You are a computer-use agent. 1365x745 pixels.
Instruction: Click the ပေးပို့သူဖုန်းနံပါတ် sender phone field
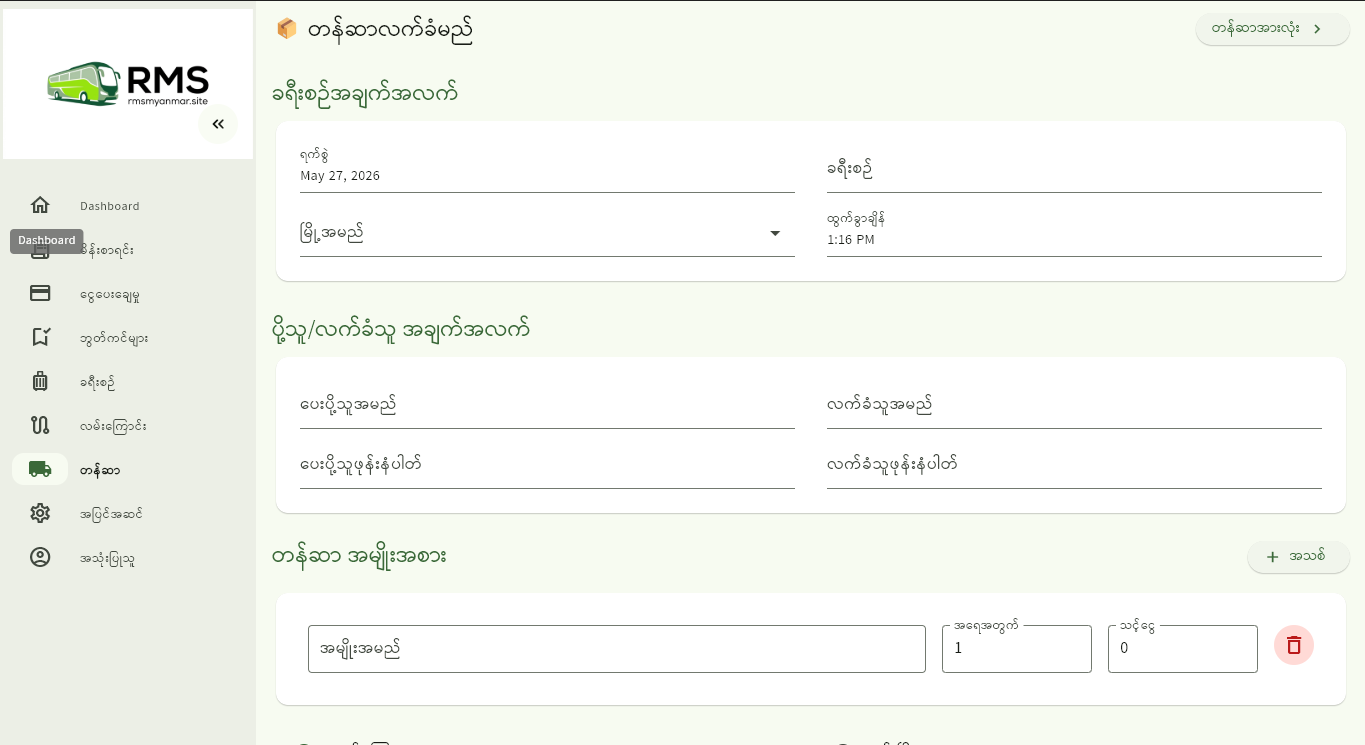pos(547,465)
